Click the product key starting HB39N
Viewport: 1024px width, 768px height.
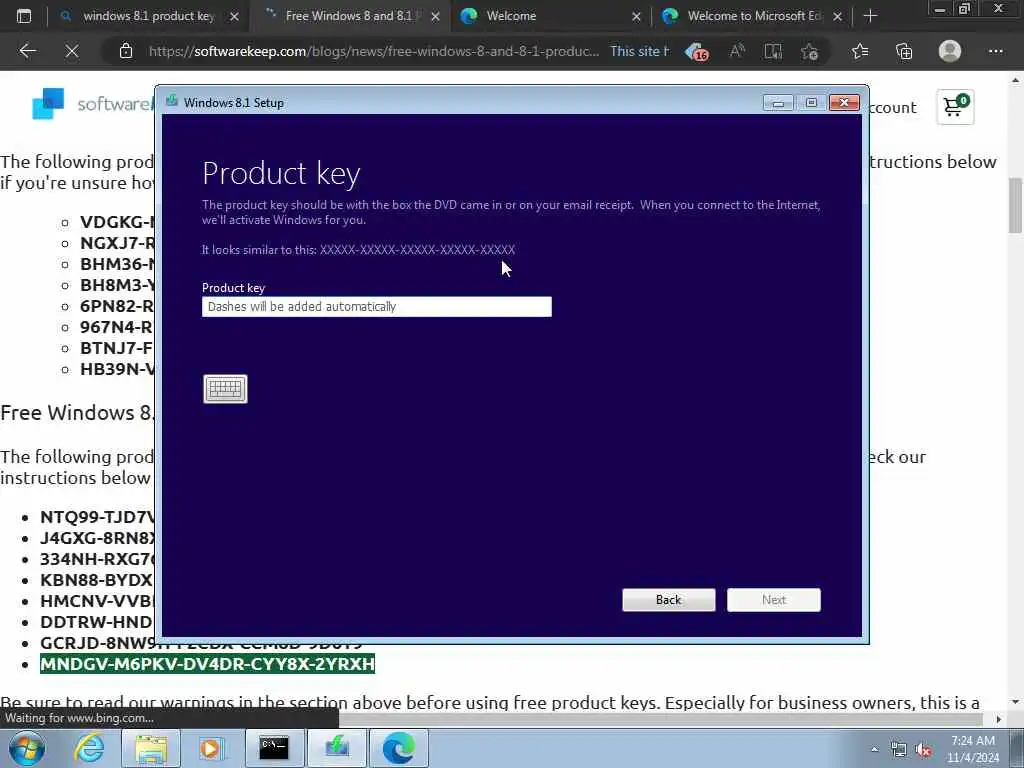tap(117, 369)
